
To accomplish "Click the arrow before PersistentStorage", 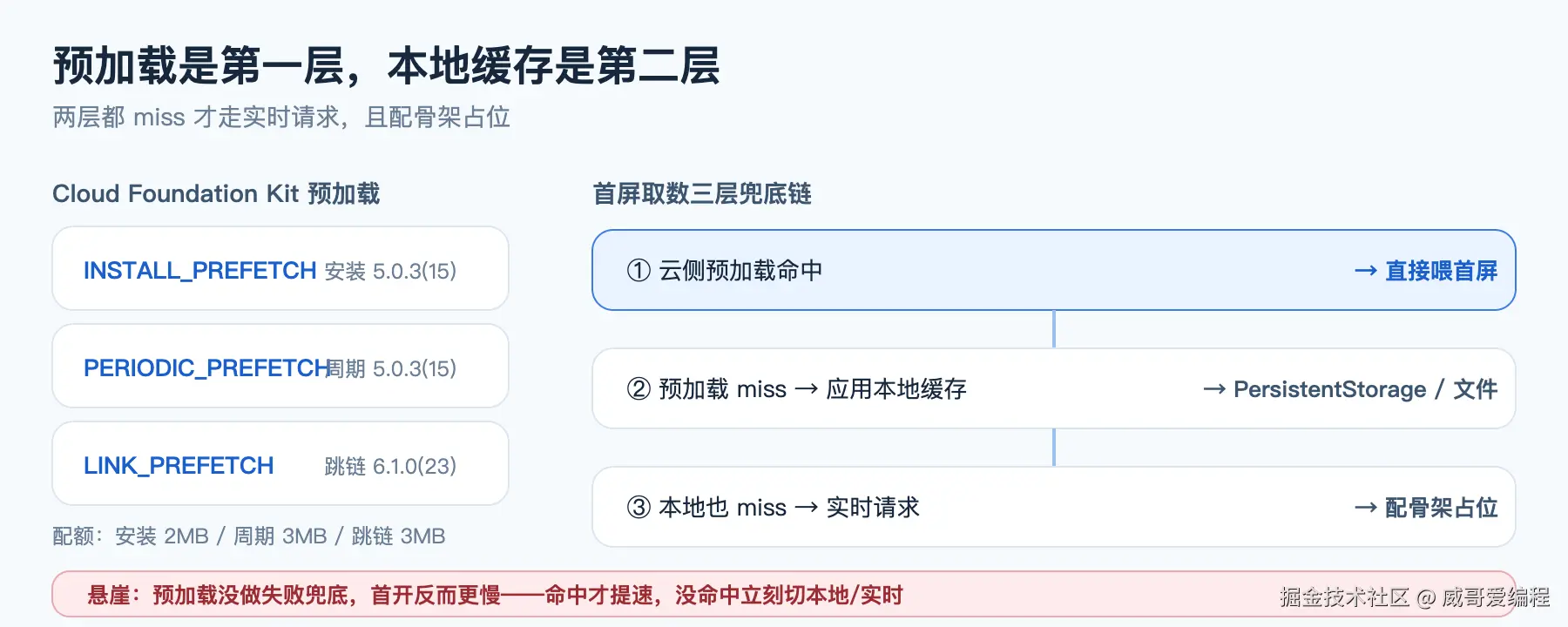I will (1214, 390).
